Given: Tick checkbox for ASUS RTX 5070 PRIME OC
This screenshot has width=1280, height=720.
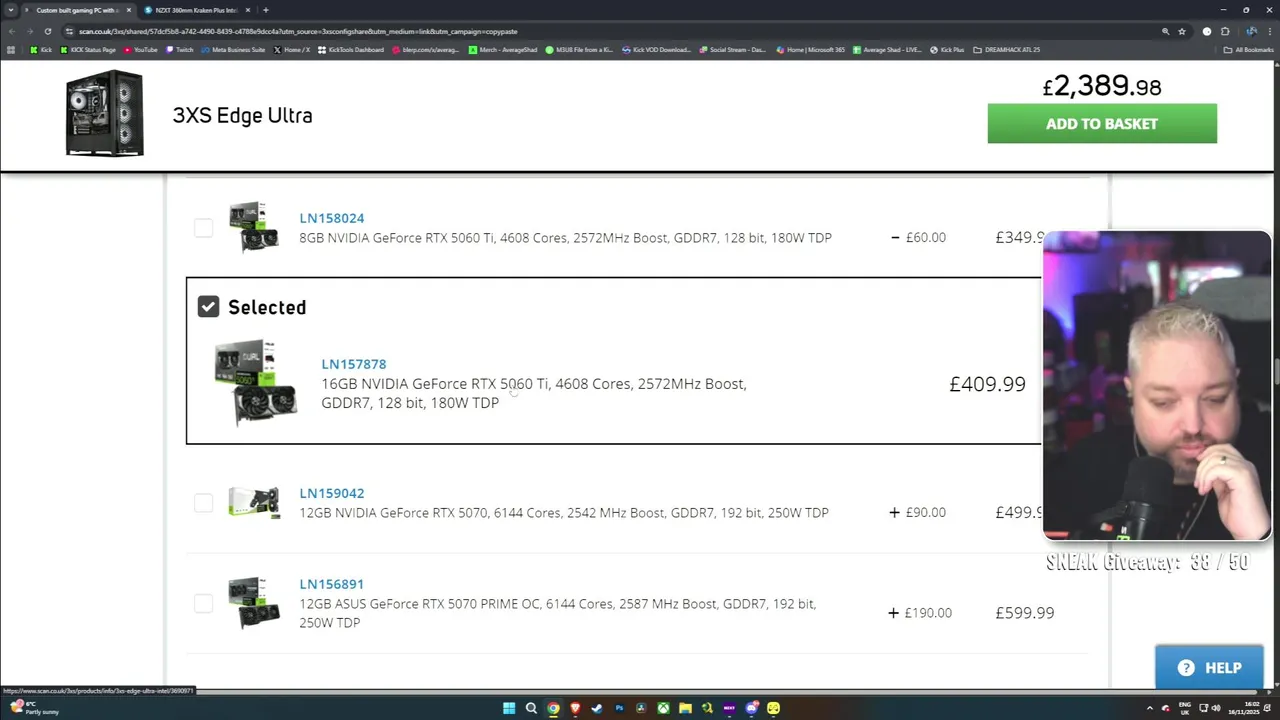Looking at the screenshot, I should tap(203, 603).
